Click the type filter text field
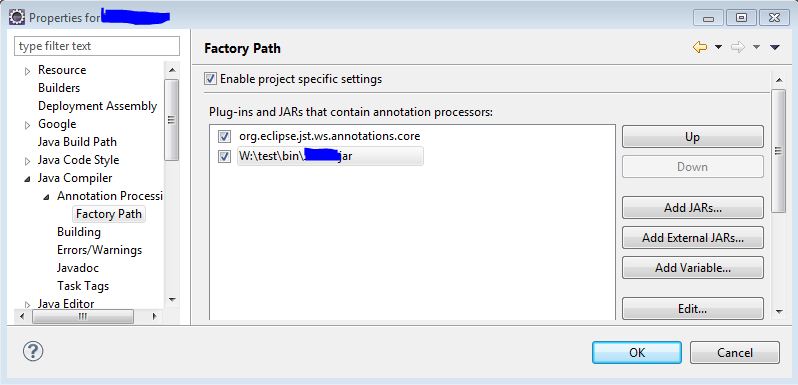 tap(97, 46)
